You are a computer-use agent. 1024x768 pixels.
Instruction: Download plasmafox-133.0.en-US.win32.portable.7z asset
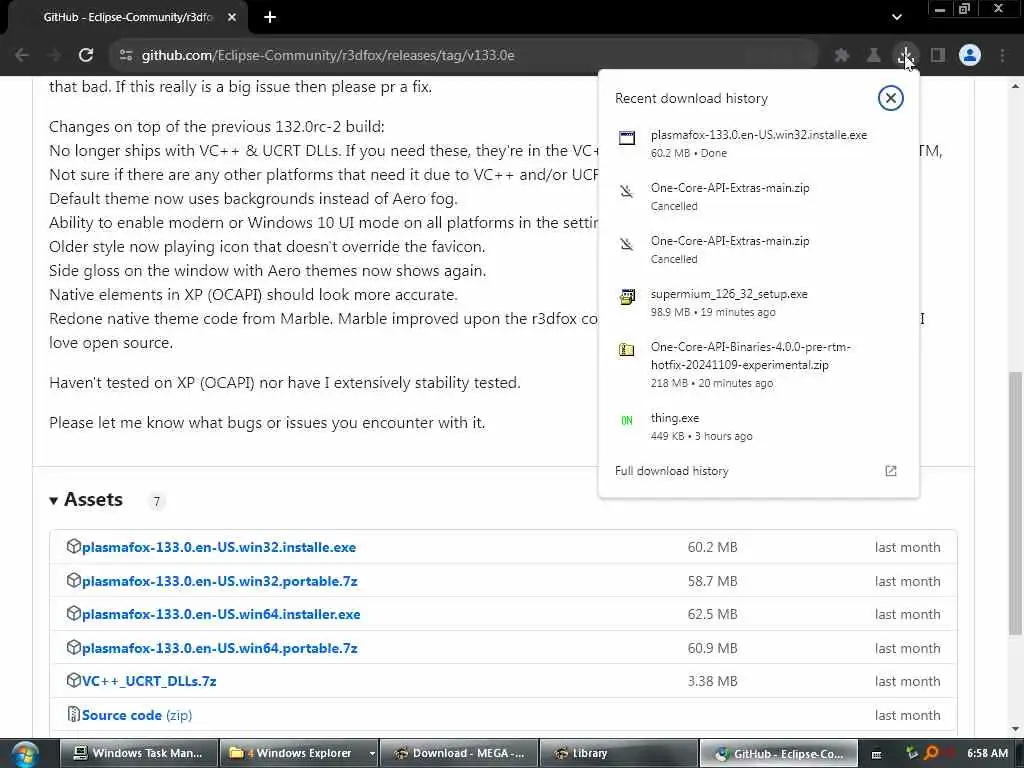click(x=219, y=581)
